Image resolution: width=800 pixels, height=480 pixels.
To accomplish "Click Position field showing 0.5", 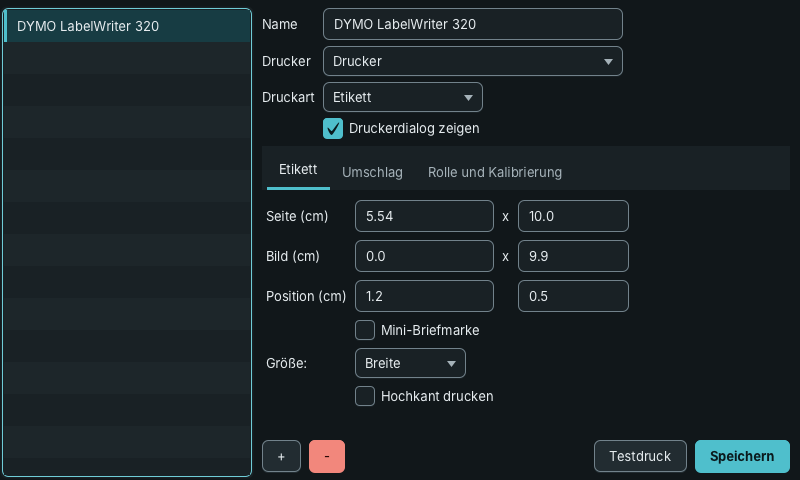I will (x=573, y=296).
